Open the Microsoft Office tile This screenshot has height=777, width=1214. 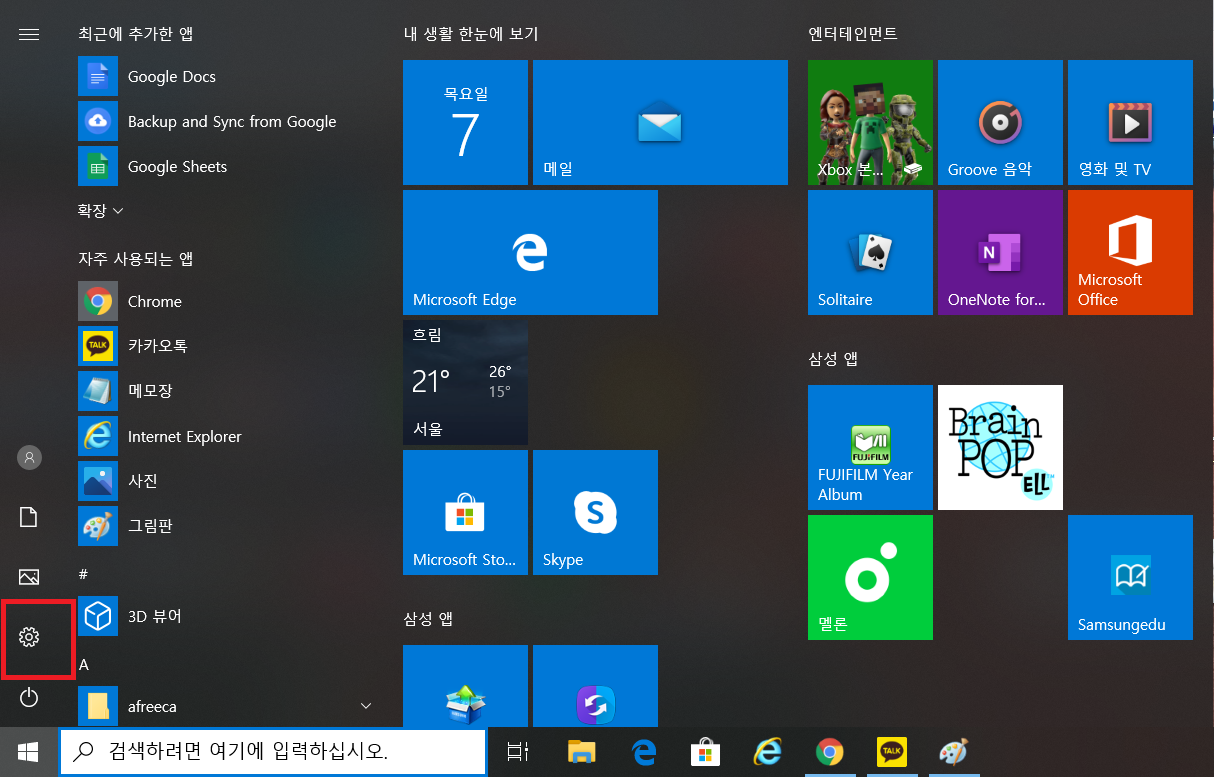click(x=1130, y=252)
